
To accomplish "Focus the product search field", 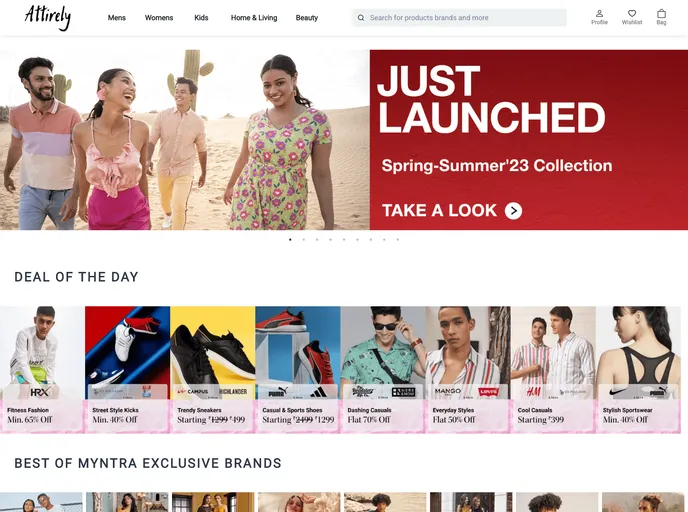I will (x=460, y=18).
